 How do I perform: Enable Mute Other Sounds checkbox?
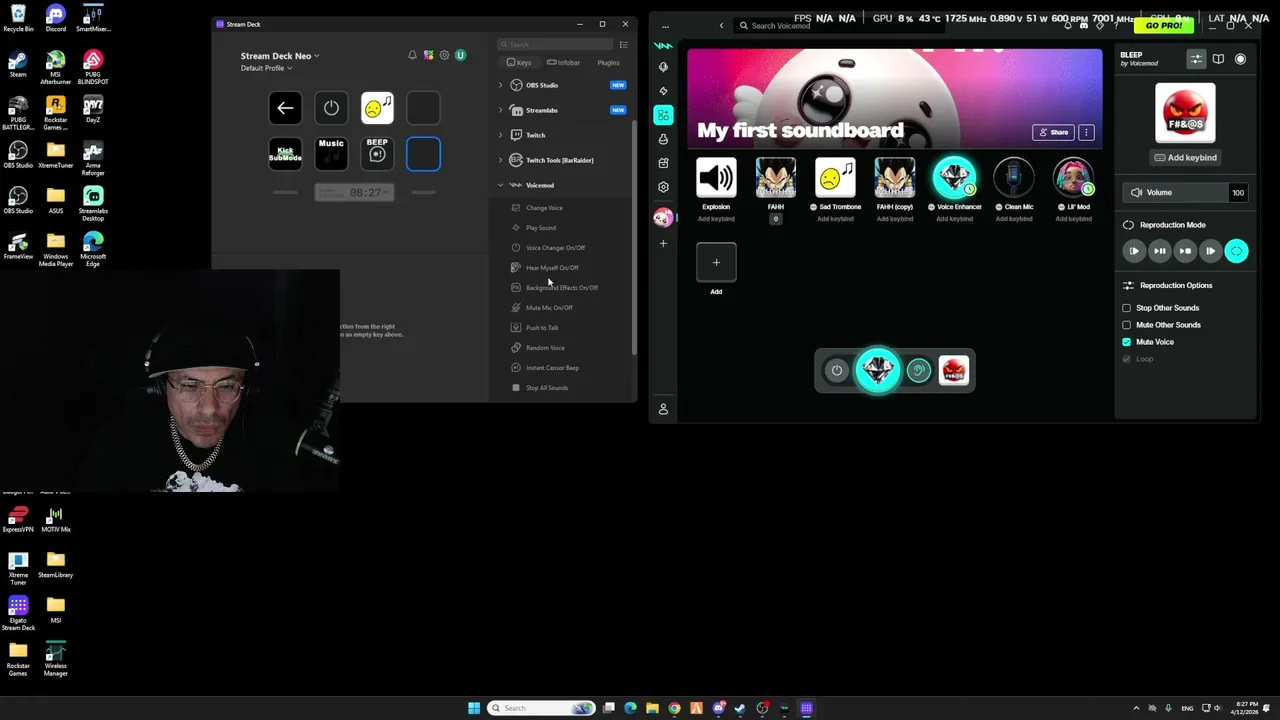(x=1127, y=325)
